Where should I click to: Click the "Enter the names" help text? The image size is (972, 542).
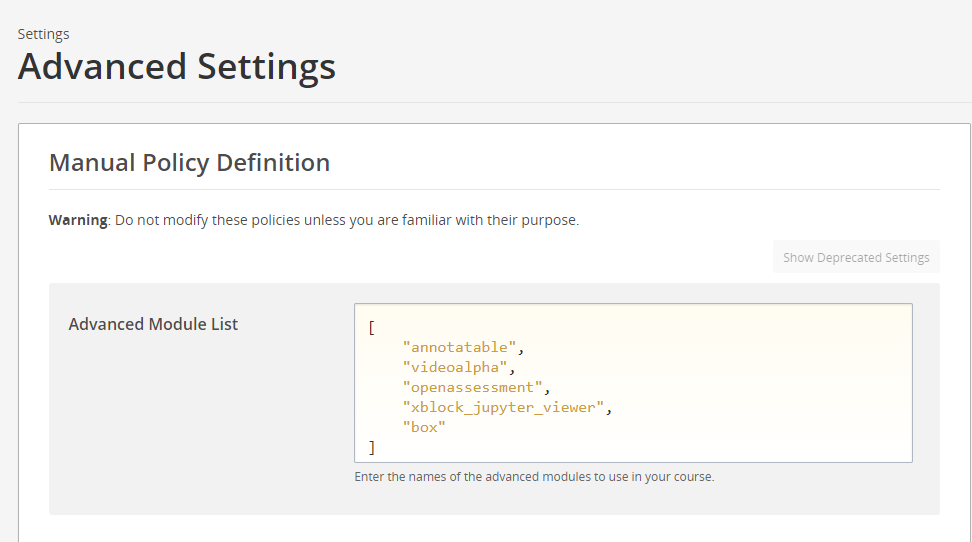point(402,477)
